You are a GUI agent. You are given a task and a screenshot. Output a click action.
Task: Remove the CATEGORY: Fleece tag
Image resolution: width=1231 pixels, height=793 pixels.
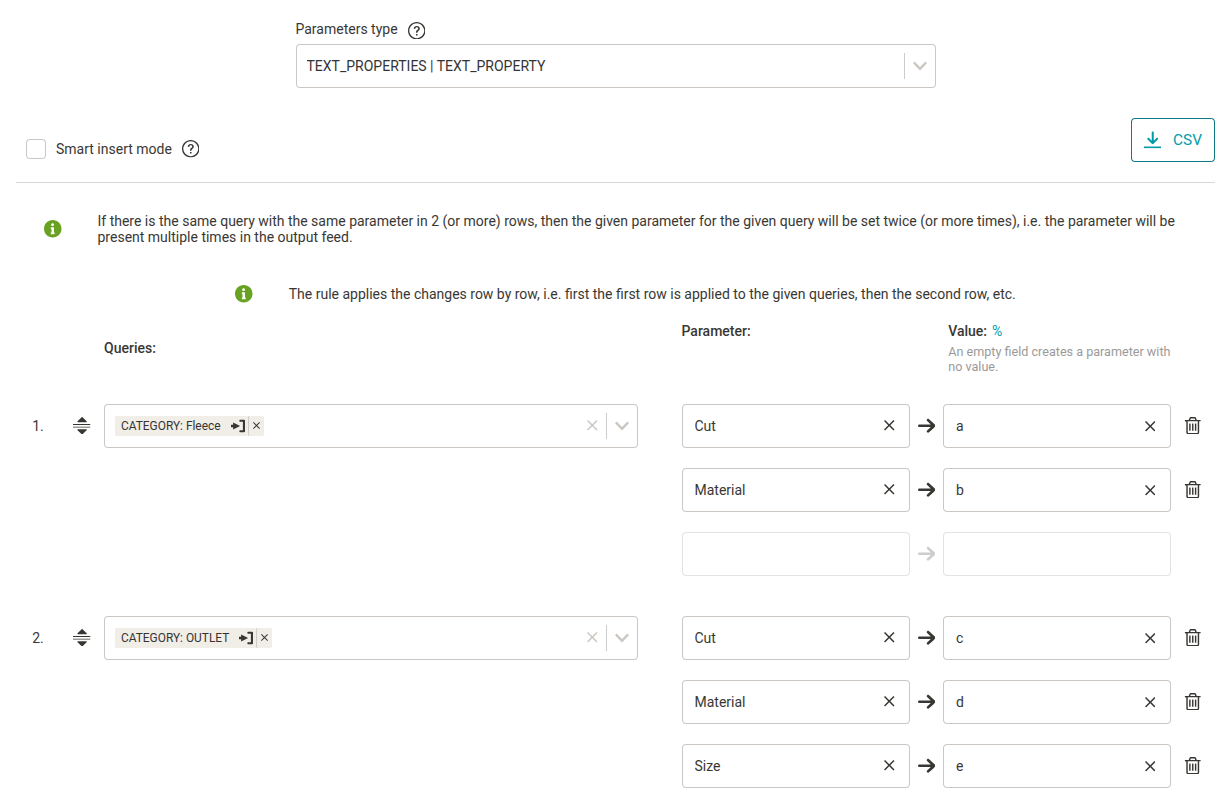click(x=257, y=426)
